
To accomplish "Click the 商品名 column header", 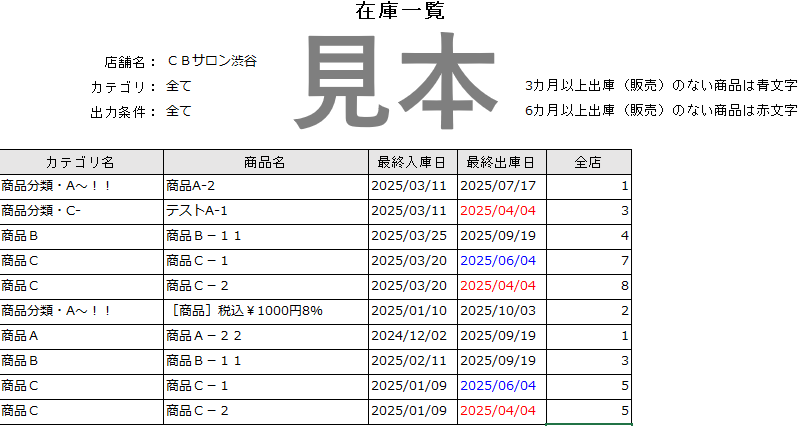I will [265, 161].
